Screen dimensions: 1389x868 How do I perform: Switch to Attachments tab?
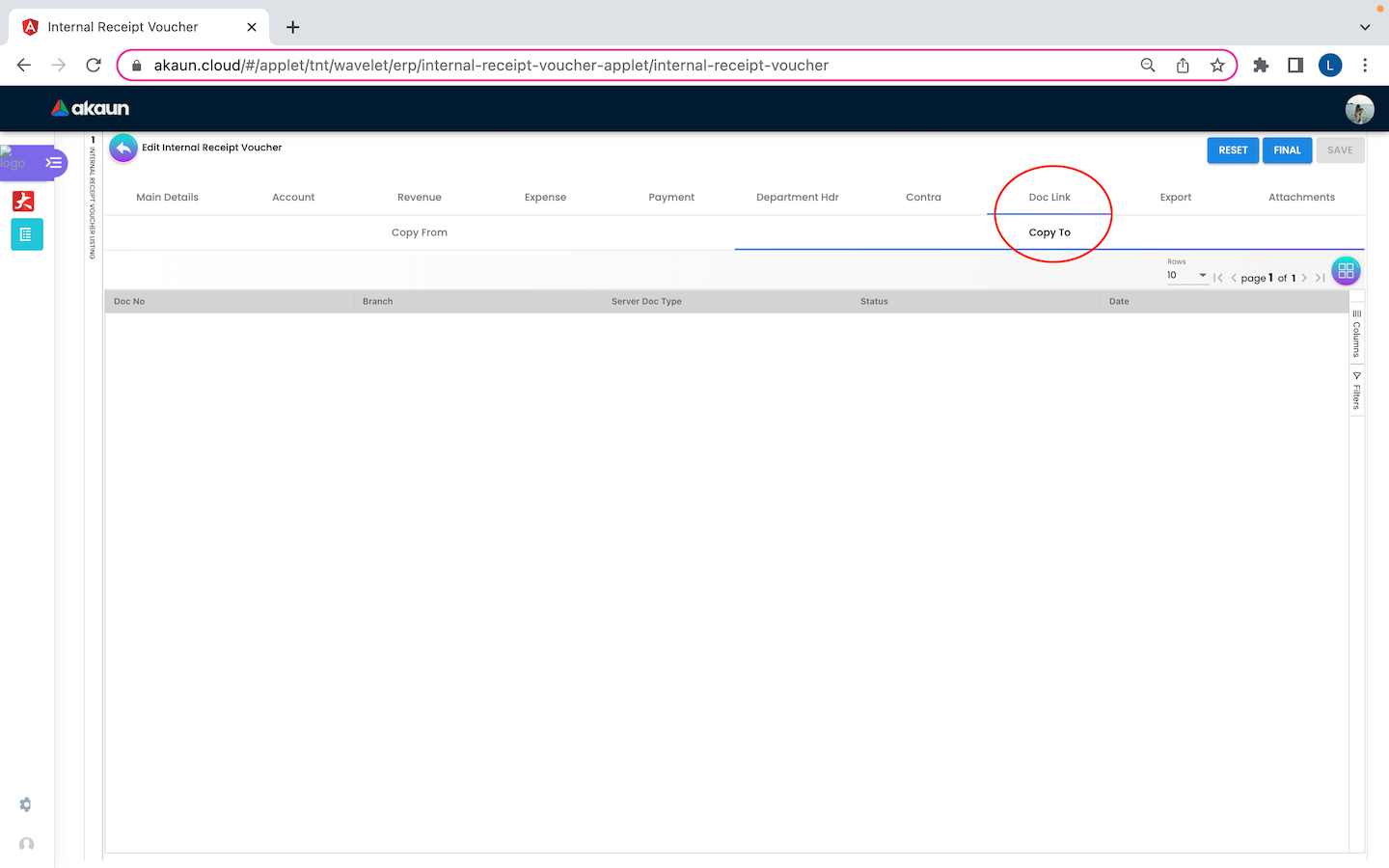1301,197
